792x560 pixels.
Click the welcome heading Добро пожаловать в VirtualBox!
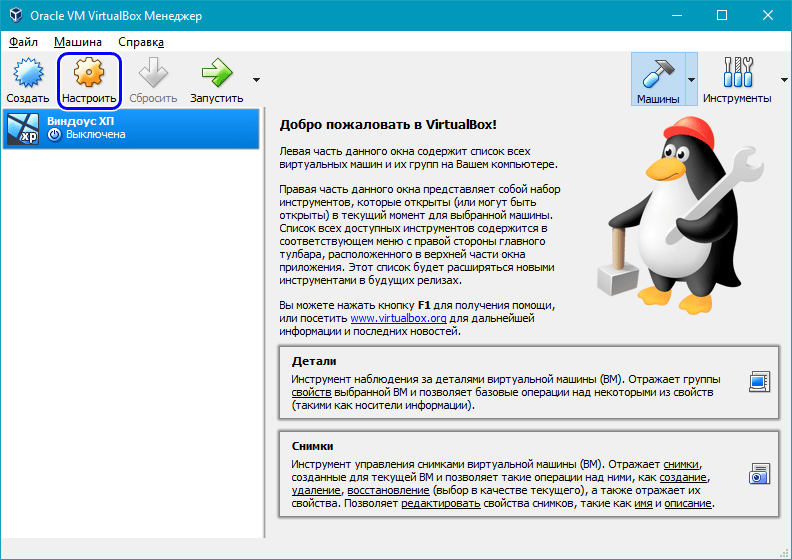click(388, 125)
